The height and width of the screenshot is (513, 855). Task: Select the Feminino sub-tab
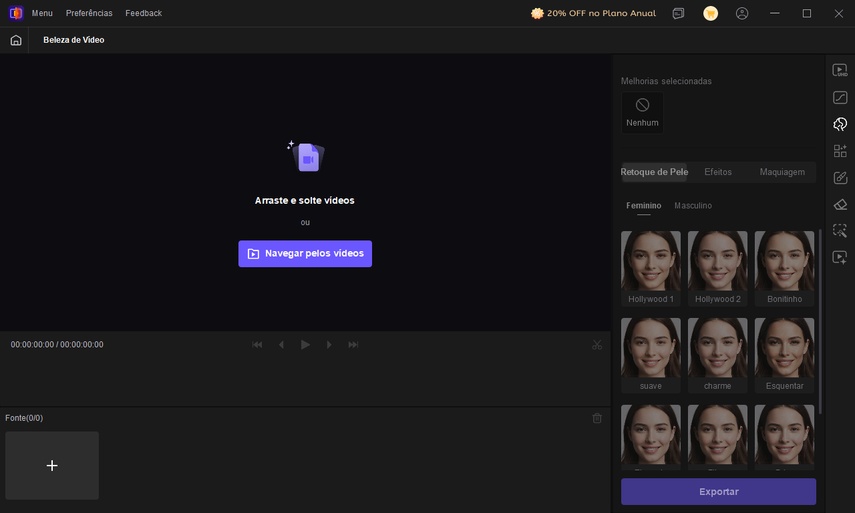click(643, 206)
